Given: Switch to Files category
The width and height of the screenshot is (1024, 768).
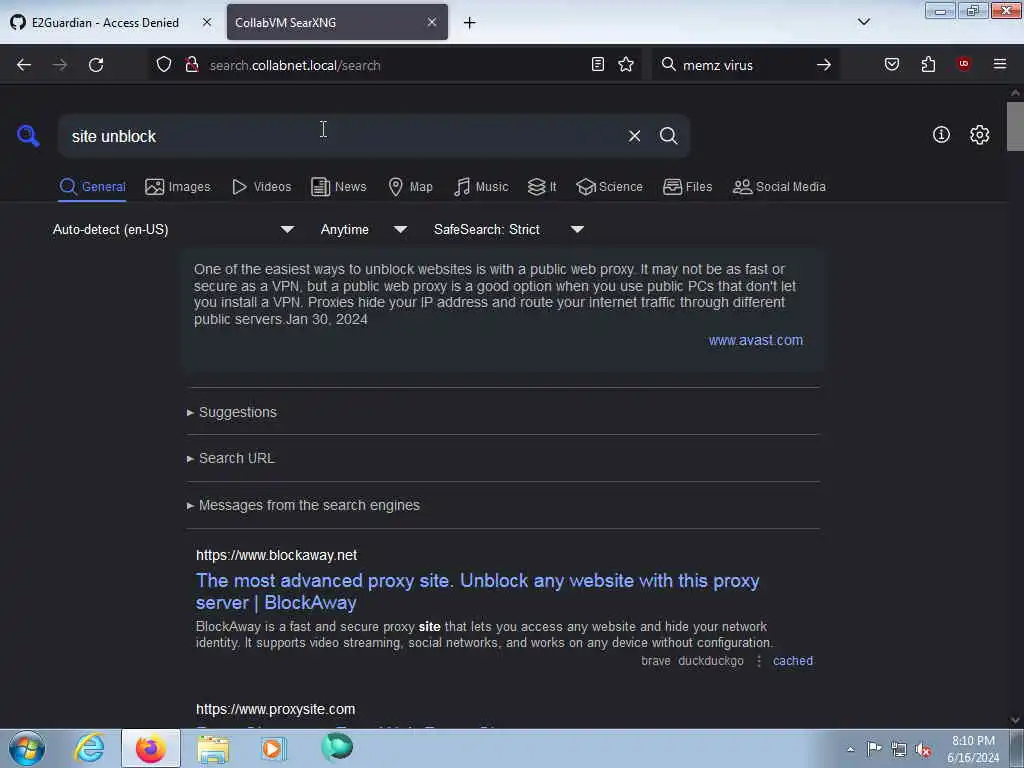Looking at the screenshot, I should click(x=687, y=187).
